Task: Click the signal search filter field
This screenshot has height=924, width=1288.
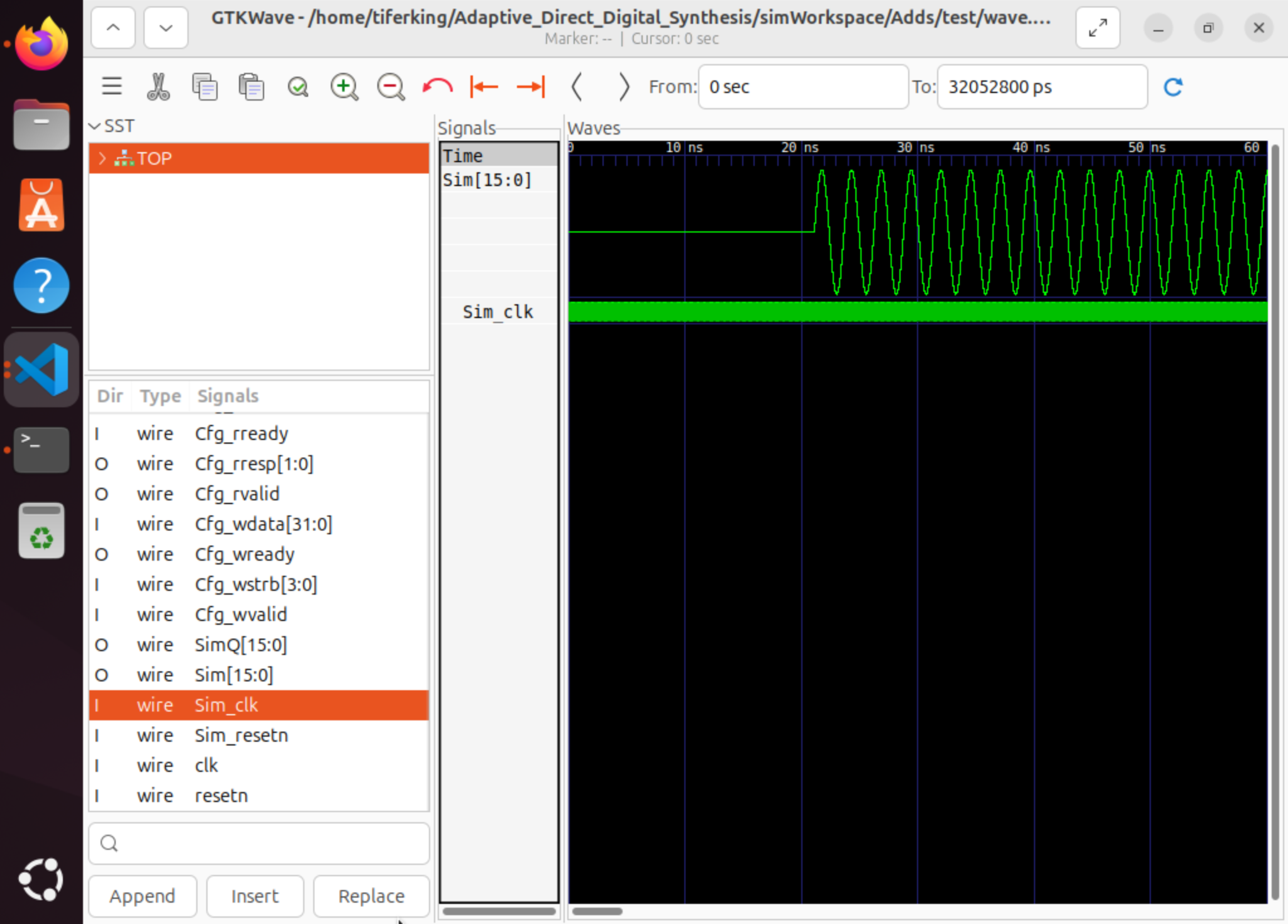Action: (x=259, y=843)
